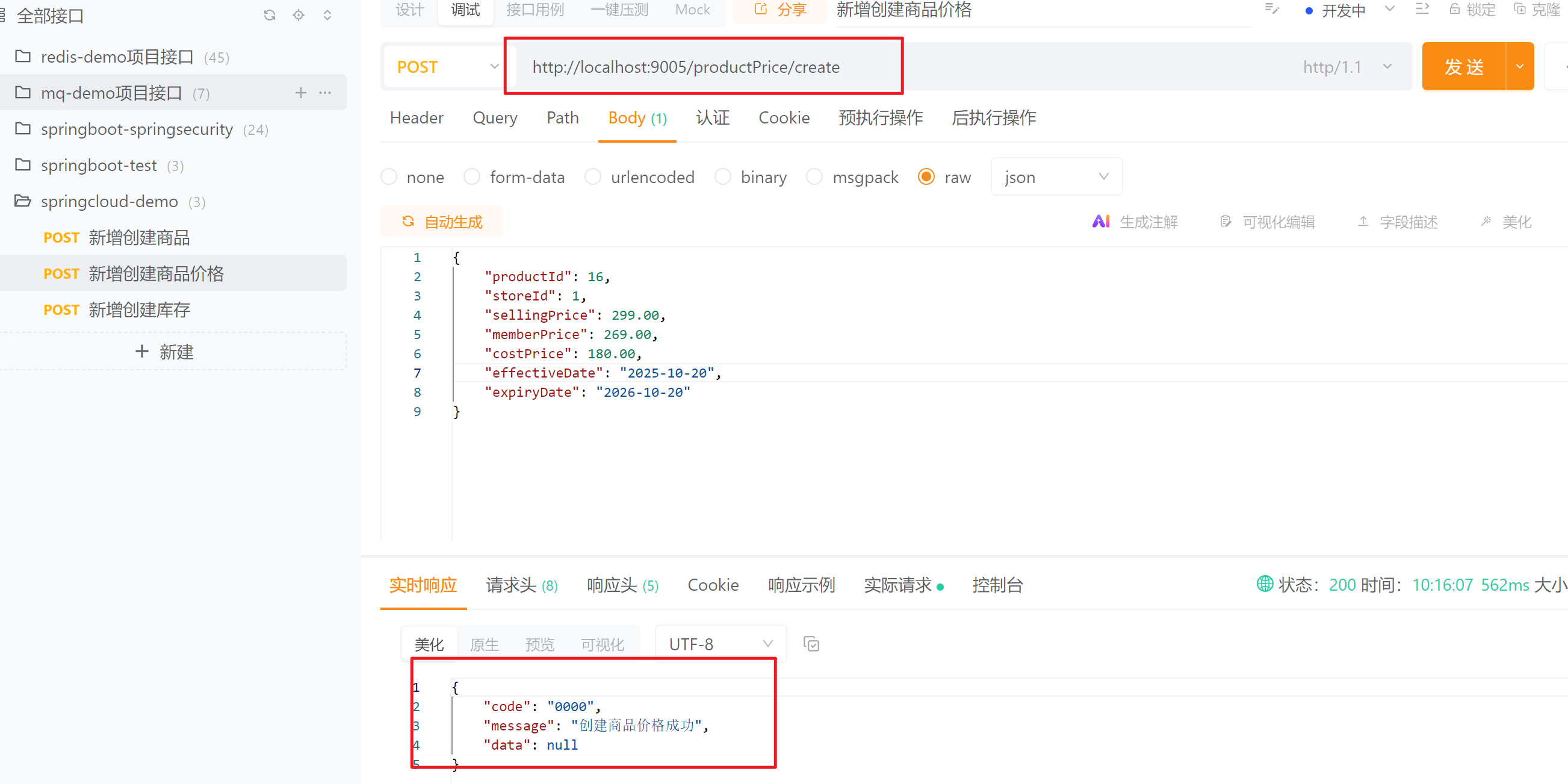Select the form-data radio button

pos(472,177)
